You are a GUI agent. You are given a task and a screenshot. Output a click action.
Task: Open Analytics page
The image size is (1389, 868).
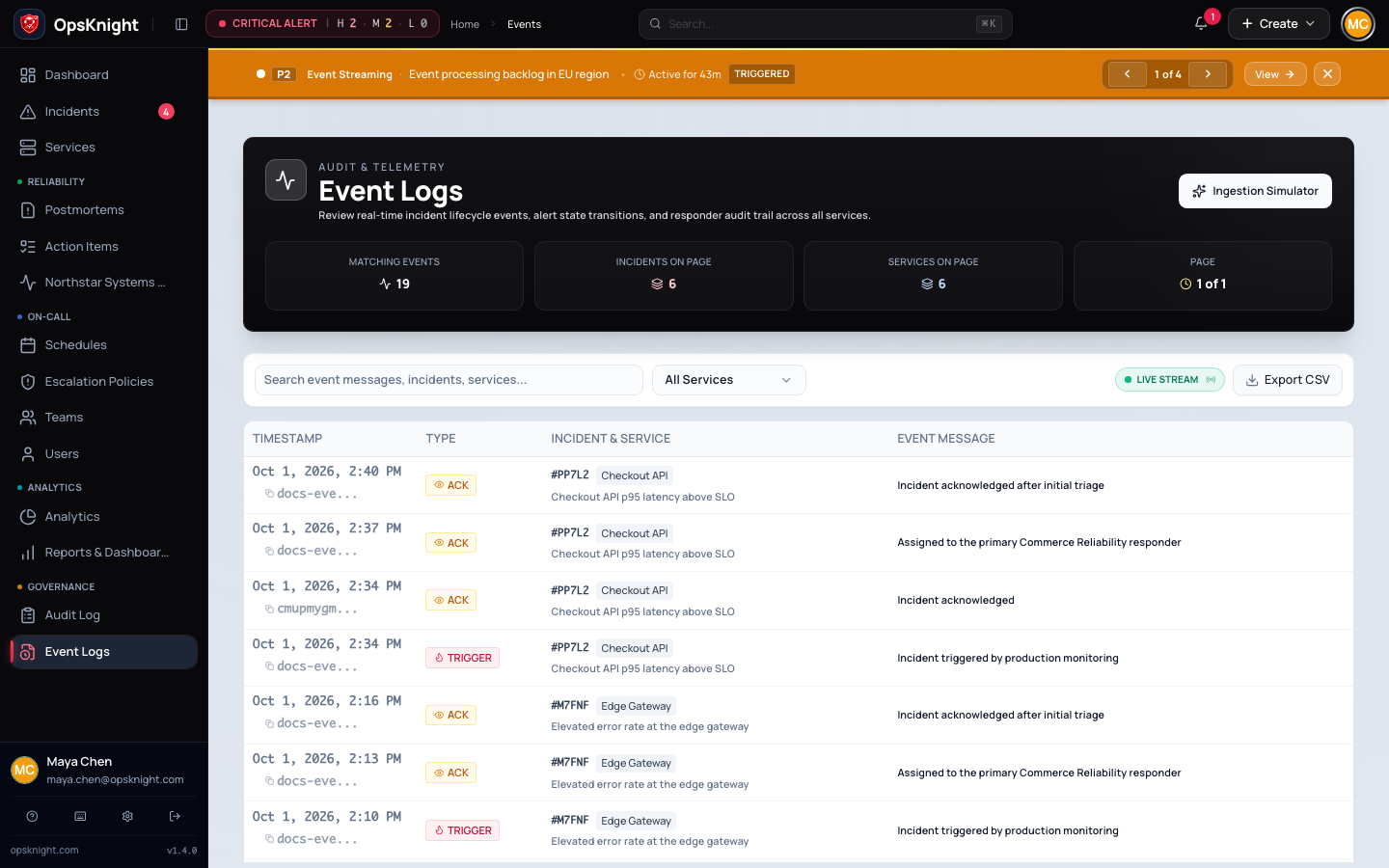(104, 517)
